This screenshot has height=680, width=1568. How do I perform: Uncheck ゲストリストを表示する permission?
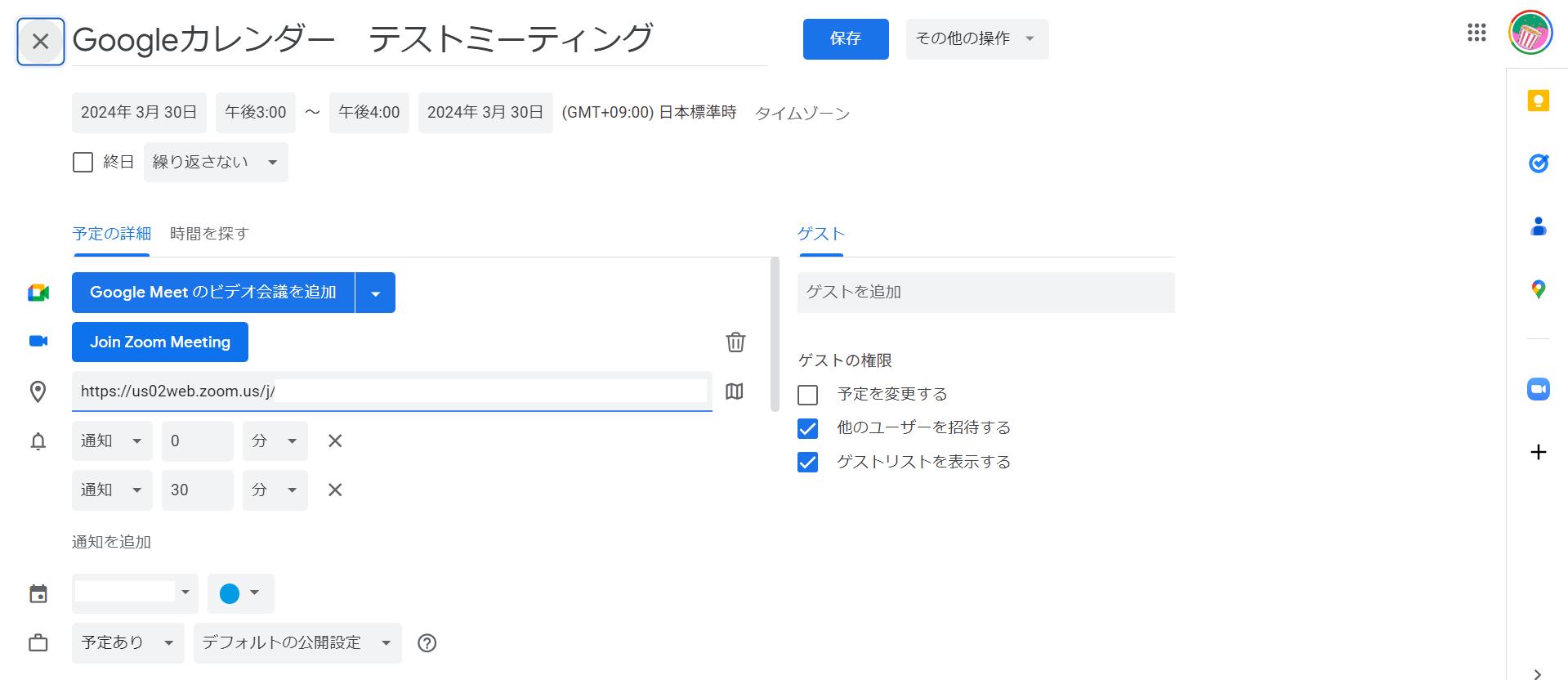pyautogui.click(x=807, y=463)
